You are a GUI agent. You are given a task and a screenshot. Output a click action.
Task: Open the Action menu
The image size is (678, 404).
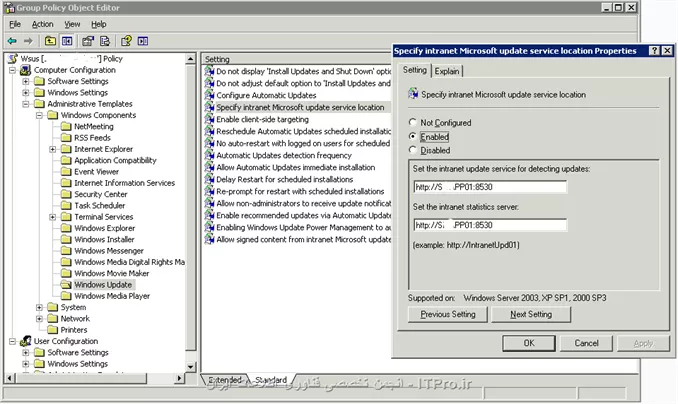[x=42, y=23]
